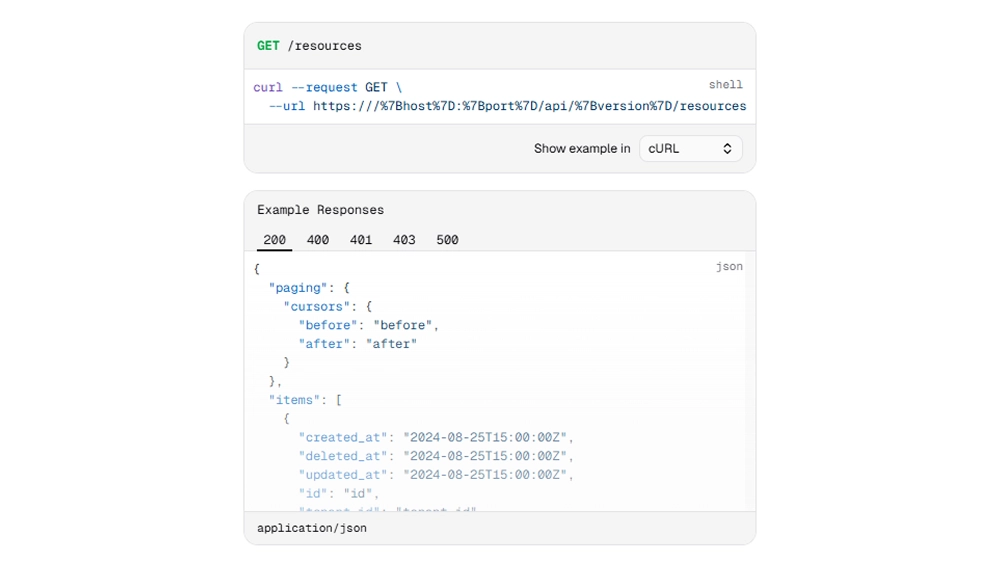
Task: Click the "cursors" key in the response
Action: pyautogui.click(x=317, y=307)
